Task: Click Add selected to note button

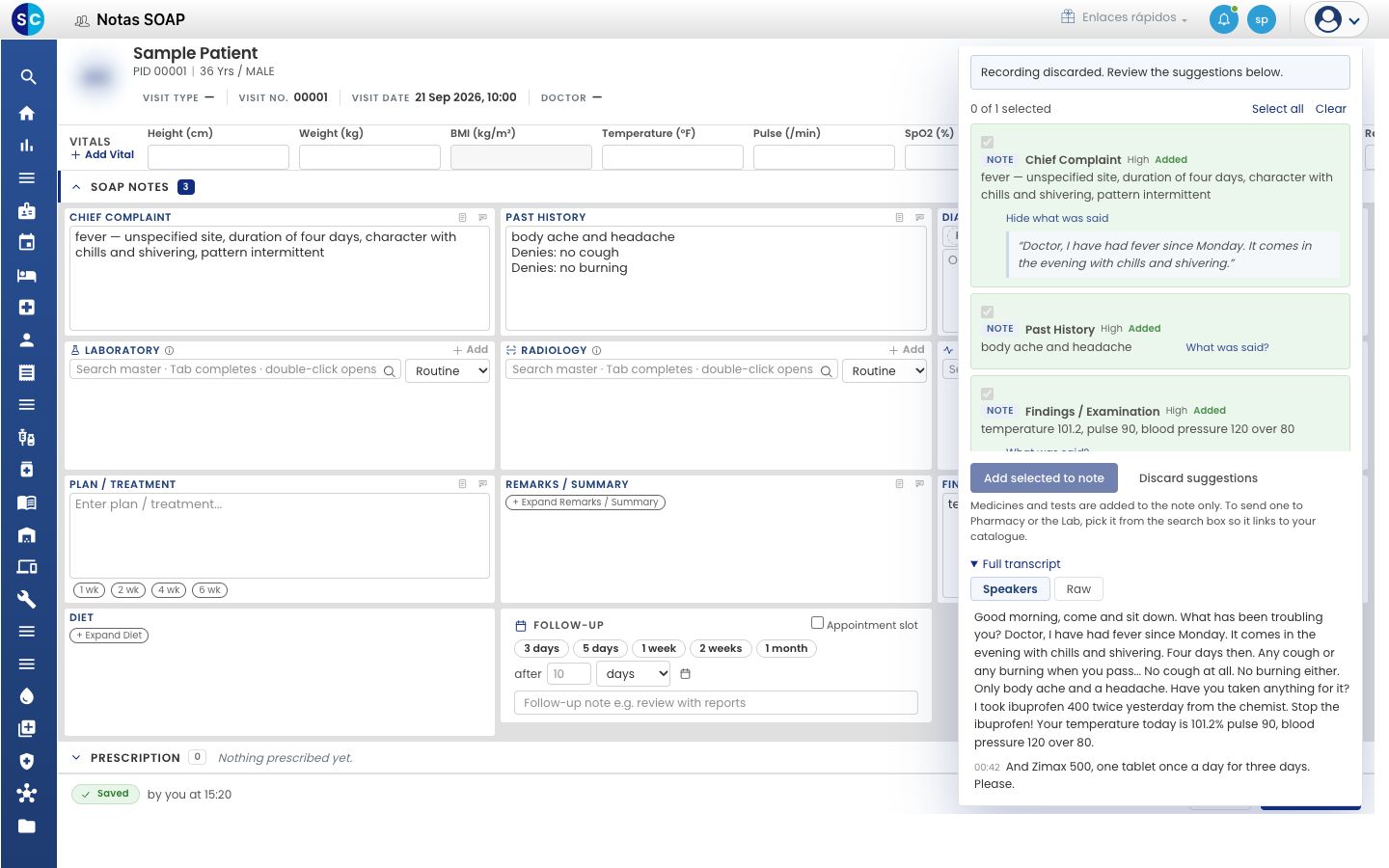Action: (x=1044, y=478)
